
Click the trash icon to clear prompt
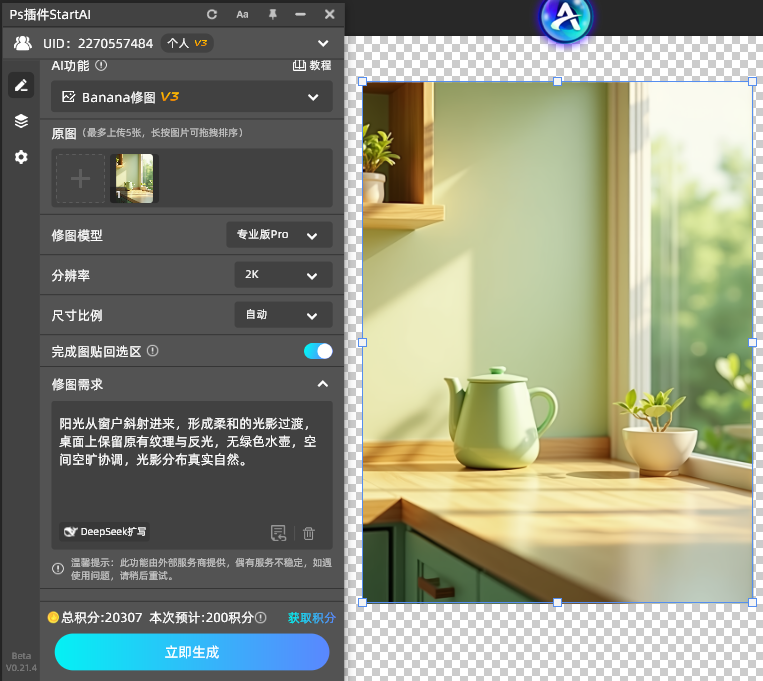point(309,534)
